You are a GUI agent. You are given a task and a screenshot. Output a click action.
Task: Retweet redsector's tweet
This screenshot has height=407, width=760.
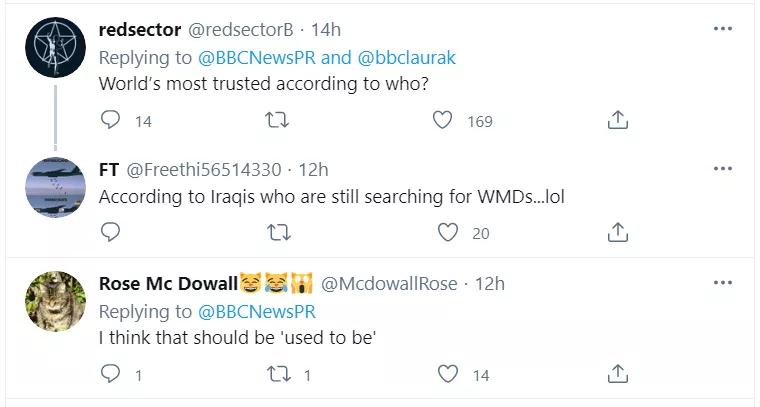(x=280, y=120)
